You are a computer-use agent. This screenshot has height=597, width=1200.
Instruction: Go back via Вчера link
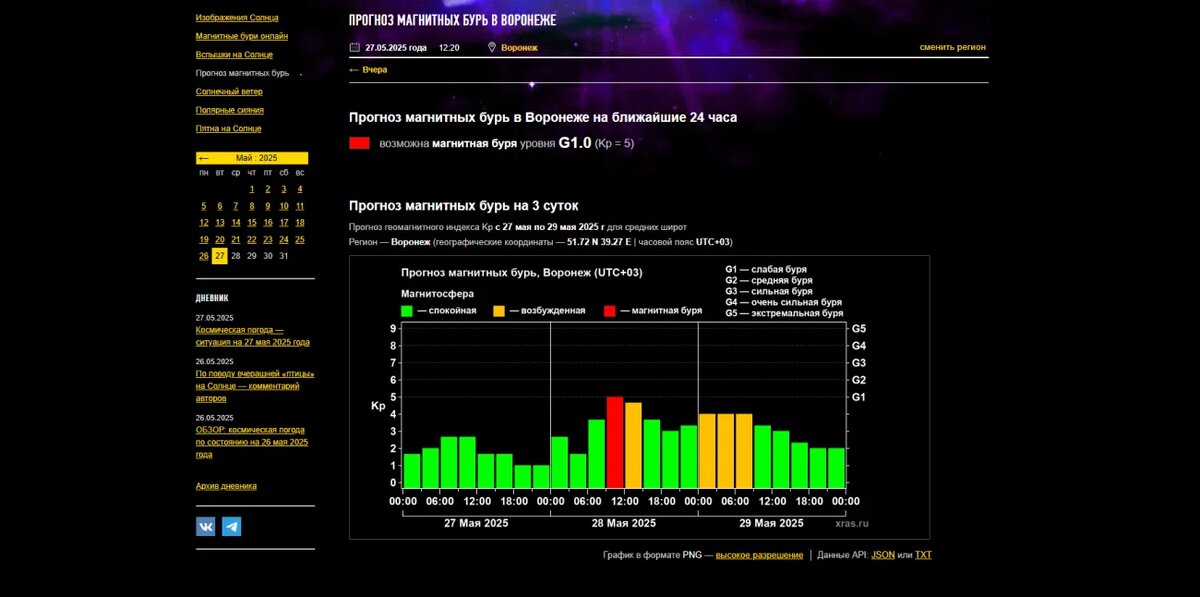pyautogui.click(x=368, y=70)
